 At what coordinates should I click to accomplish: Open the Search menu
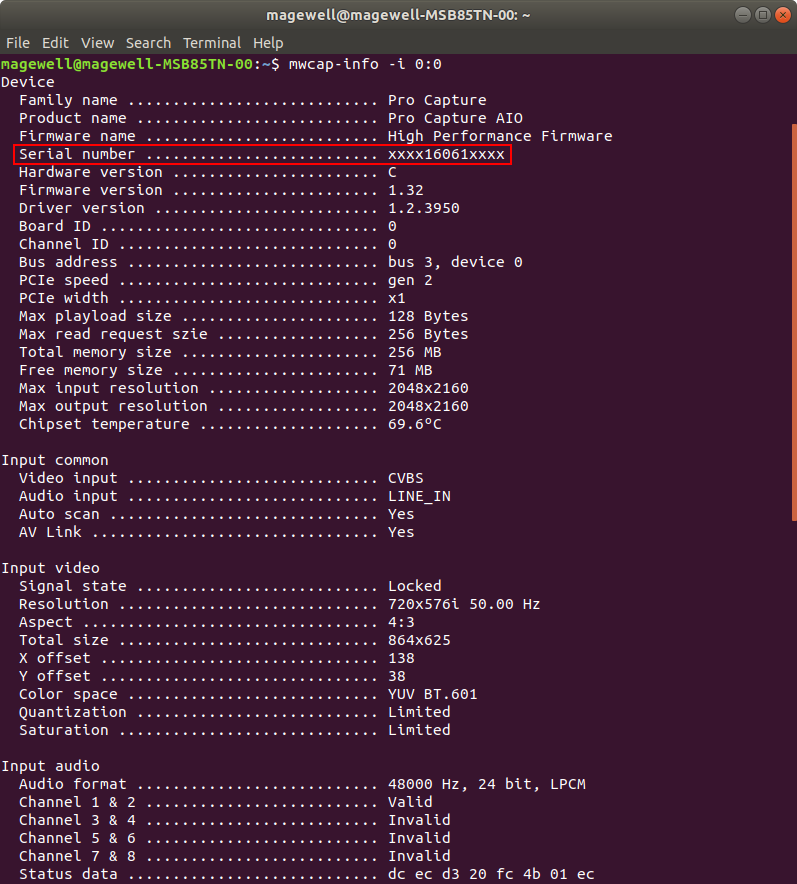148,43
